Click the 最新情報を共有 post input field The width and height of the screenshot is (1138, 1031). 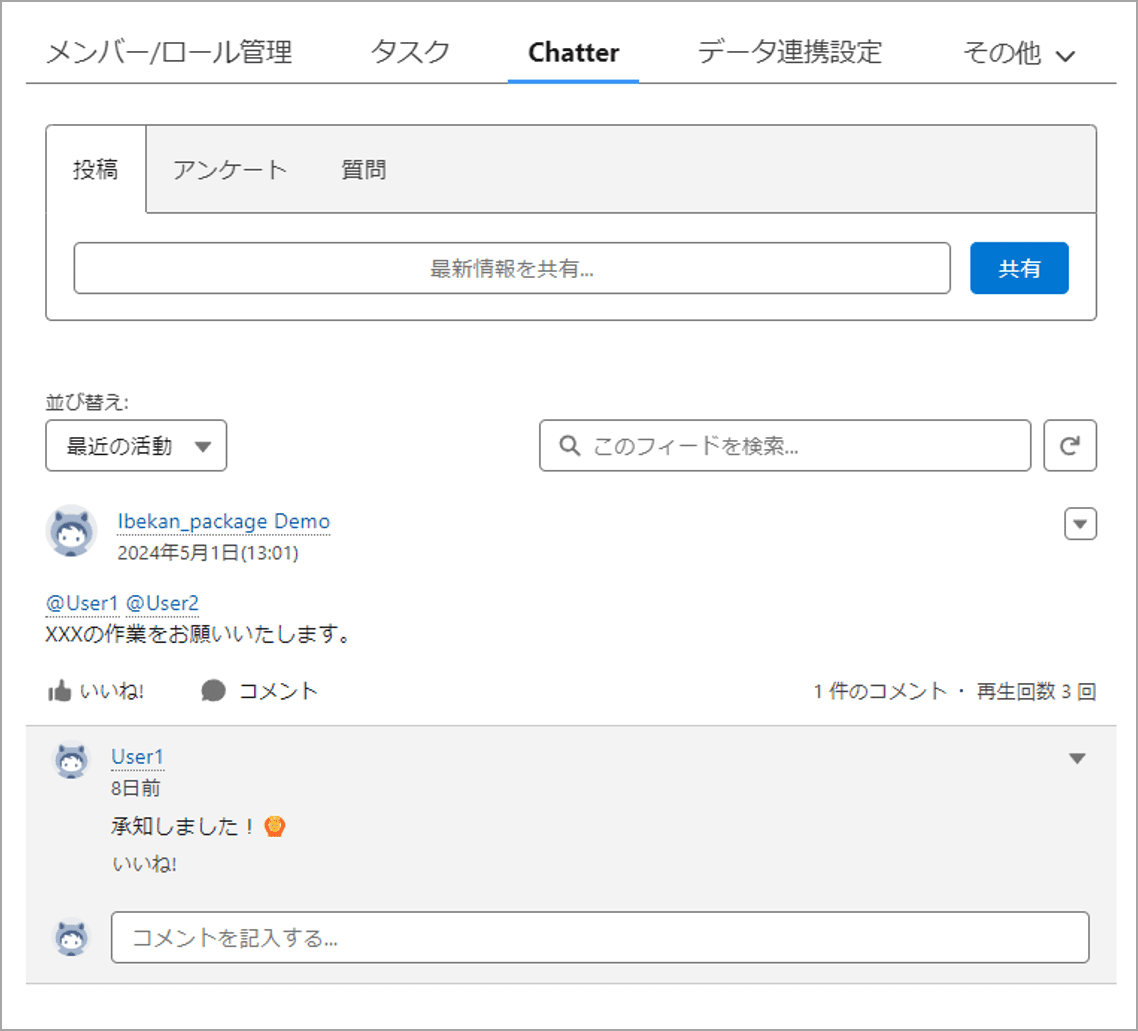click(511, 269)
